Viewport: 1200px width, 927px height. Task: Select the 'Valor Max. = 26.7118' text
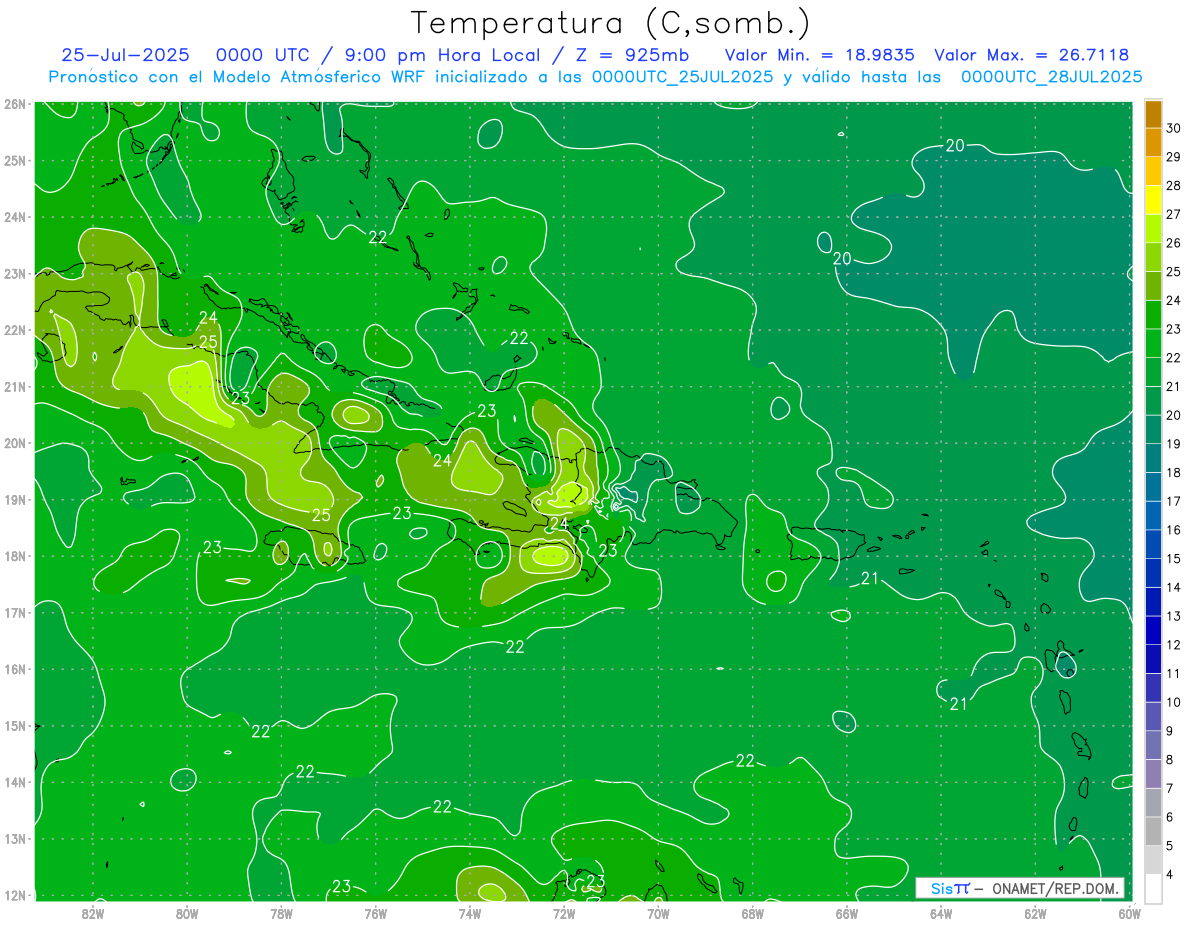(1031, 55)
